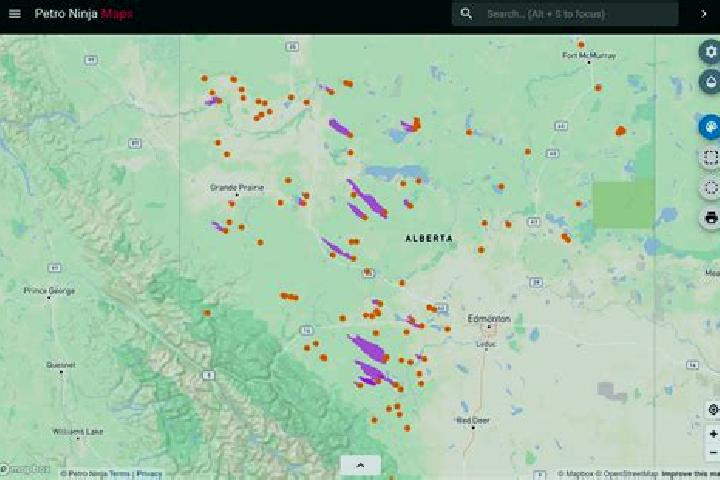This screenshot has width=720, height=480.
Task: Click the Petro Ninja Maps logo
Action: coord(84,14)
